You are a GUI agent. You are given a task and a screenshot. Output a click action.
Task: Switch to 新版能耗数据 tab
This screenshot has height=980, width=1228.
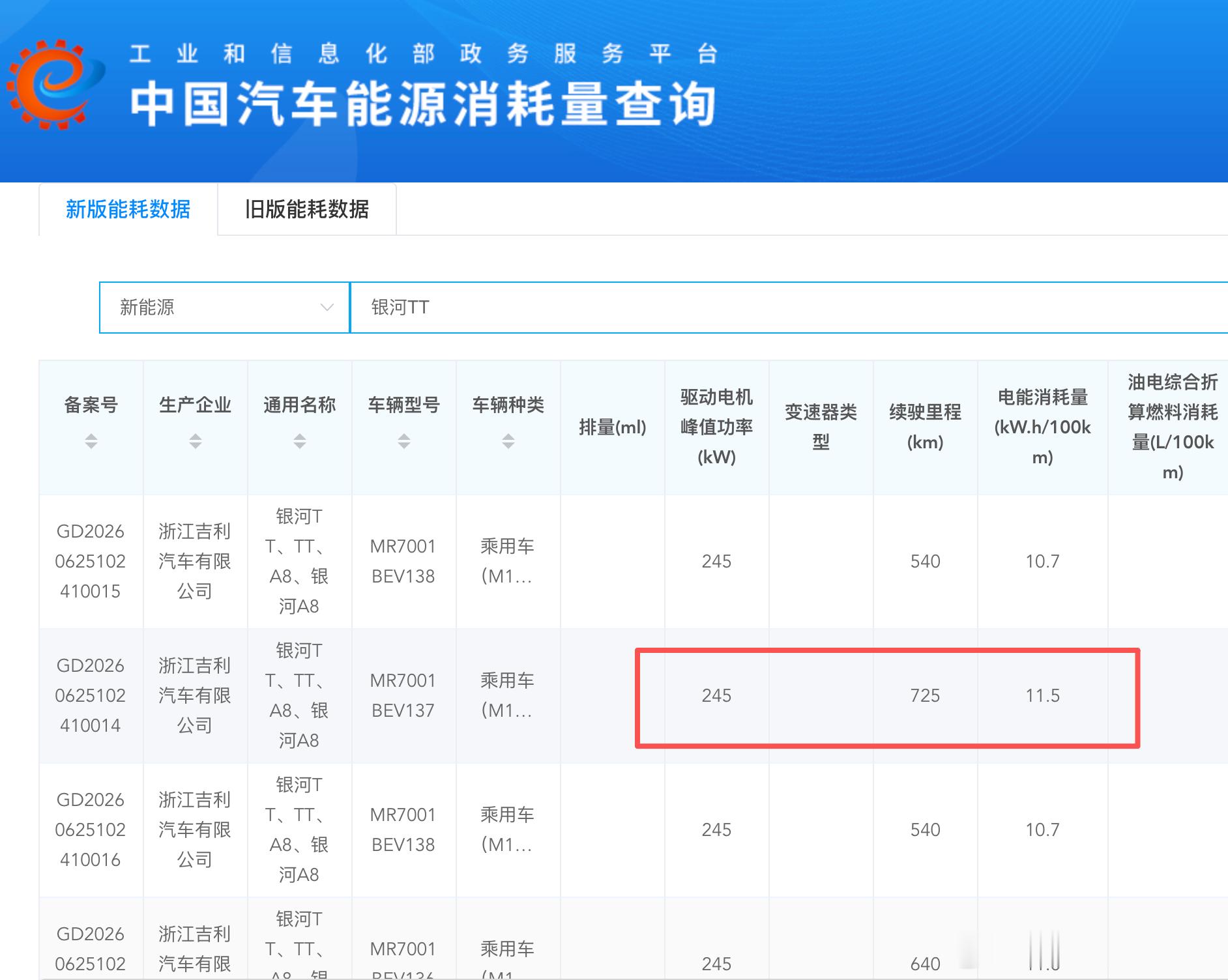point(128,209)
